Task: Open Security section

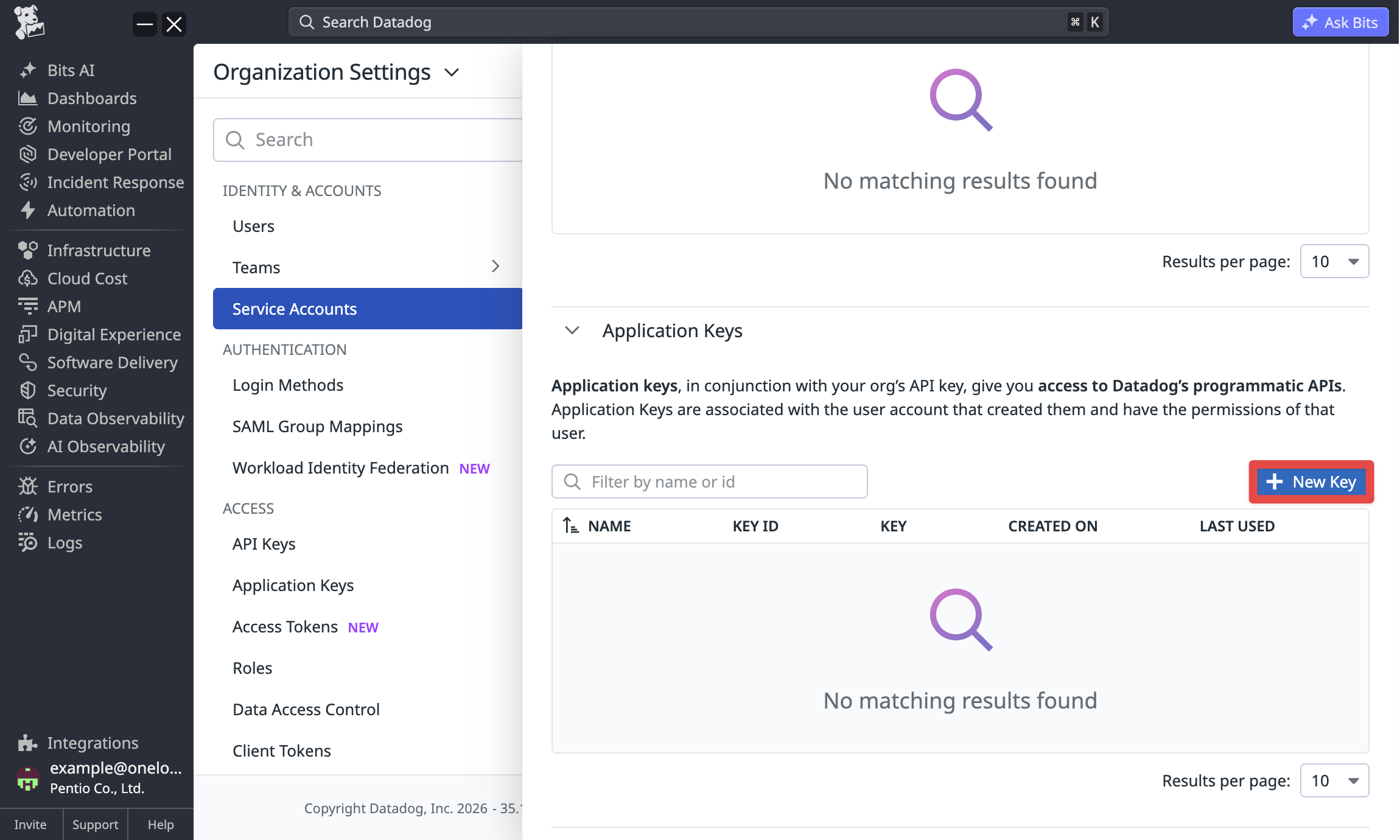Action: [x=63, y=390]
